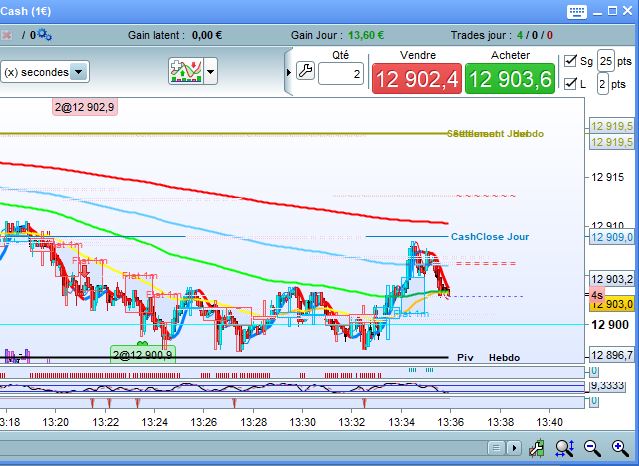Click the list lines icon at bottom
This screenshot has height=466, width=639.
click(x=496, y=448)
